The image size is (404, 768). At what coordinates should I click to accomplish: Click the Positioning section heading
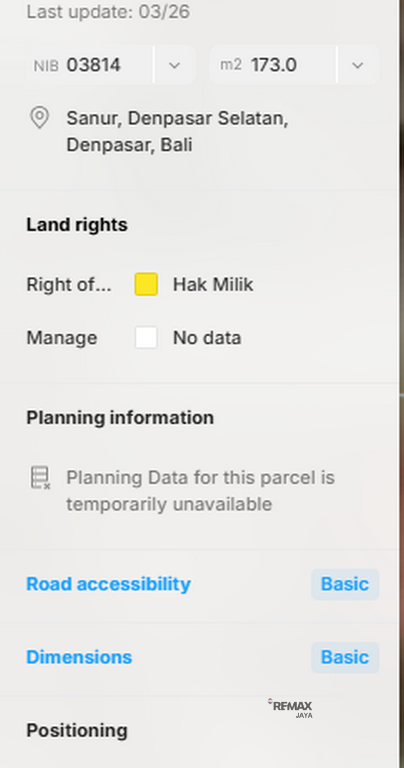(x=77, y=730)
